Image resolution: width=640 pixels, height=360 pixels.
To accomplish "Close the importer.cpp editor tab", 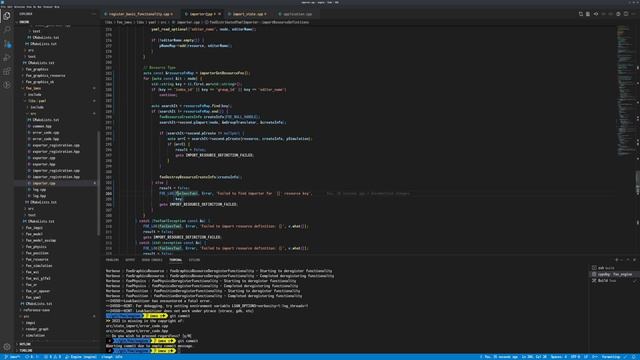I will (x=219, y=14).
